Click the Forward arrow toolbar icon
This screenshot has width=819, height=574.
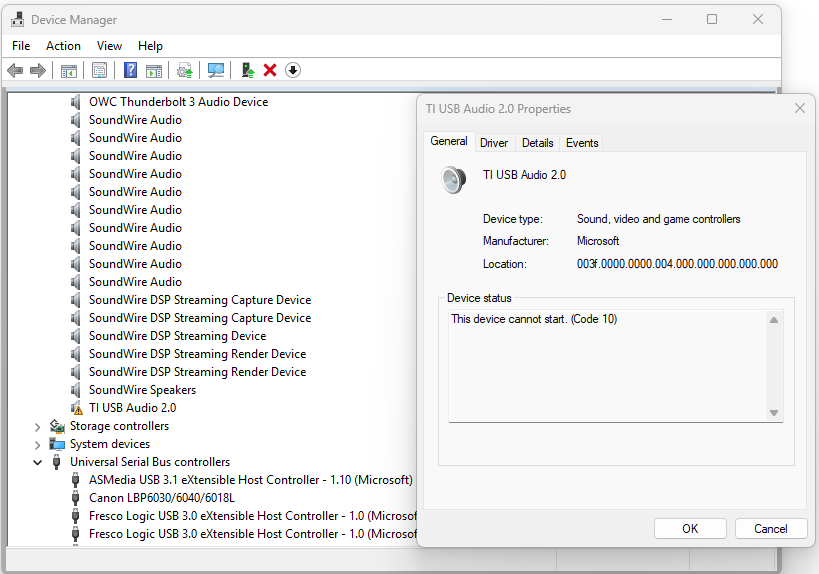tap(38, 70)
